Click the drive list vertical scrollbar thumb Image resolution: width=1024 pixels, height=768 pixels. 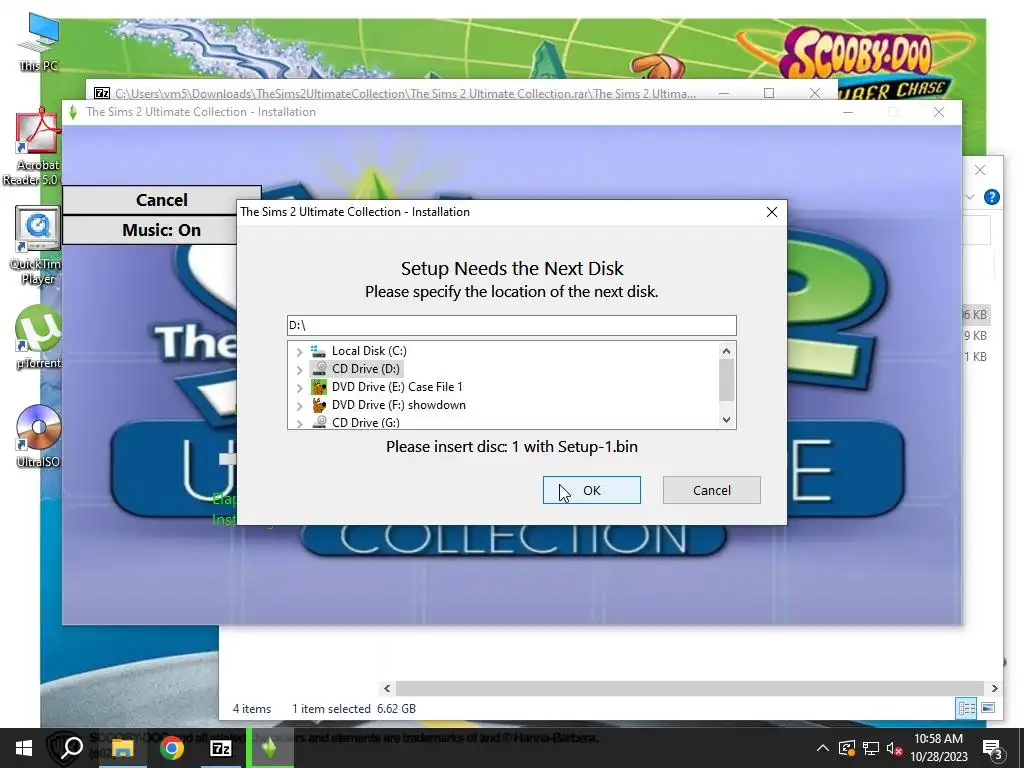[726, 380]
